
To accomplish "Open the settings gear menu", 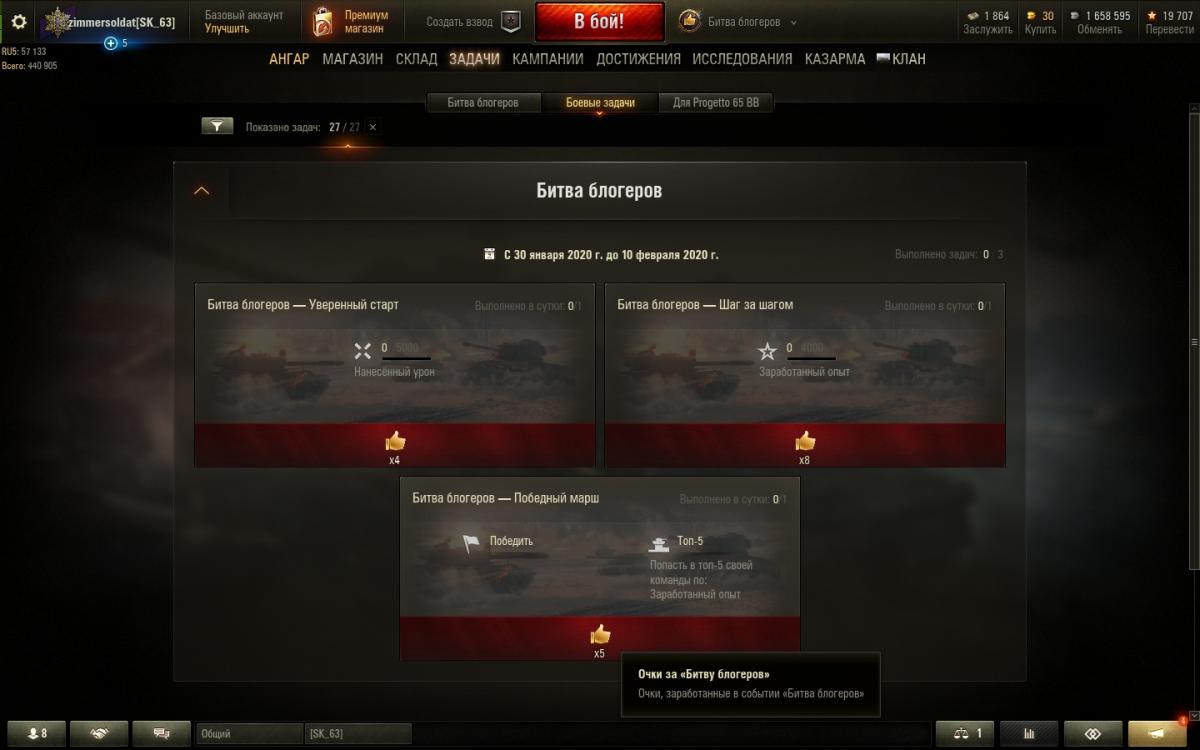I will click(x=19, y=22).
